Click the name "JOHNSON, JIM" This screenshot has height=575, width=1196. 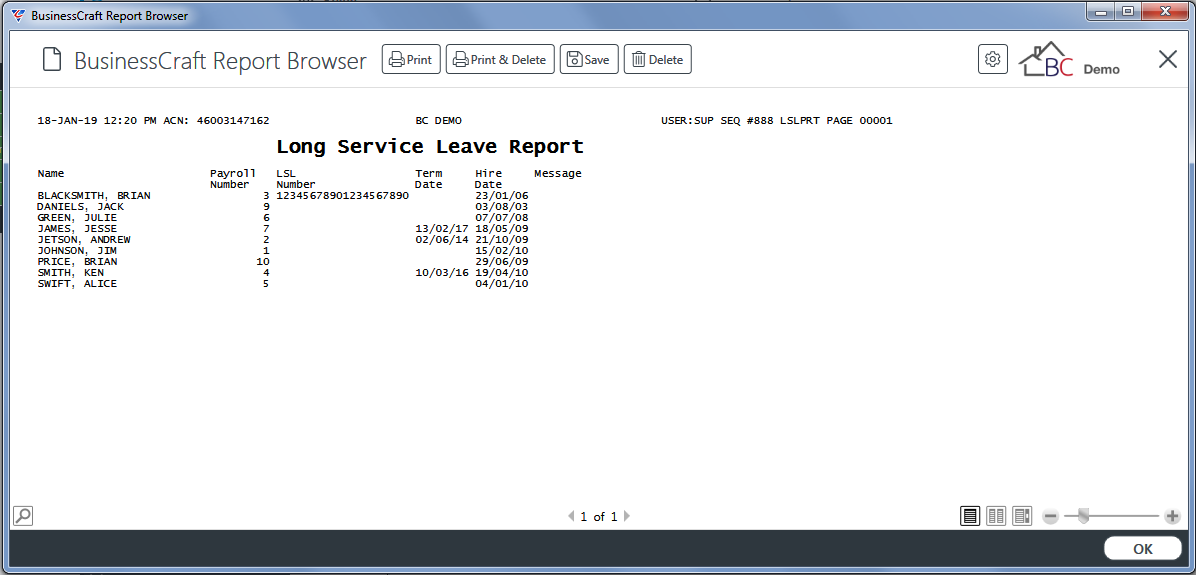[77, 250]
